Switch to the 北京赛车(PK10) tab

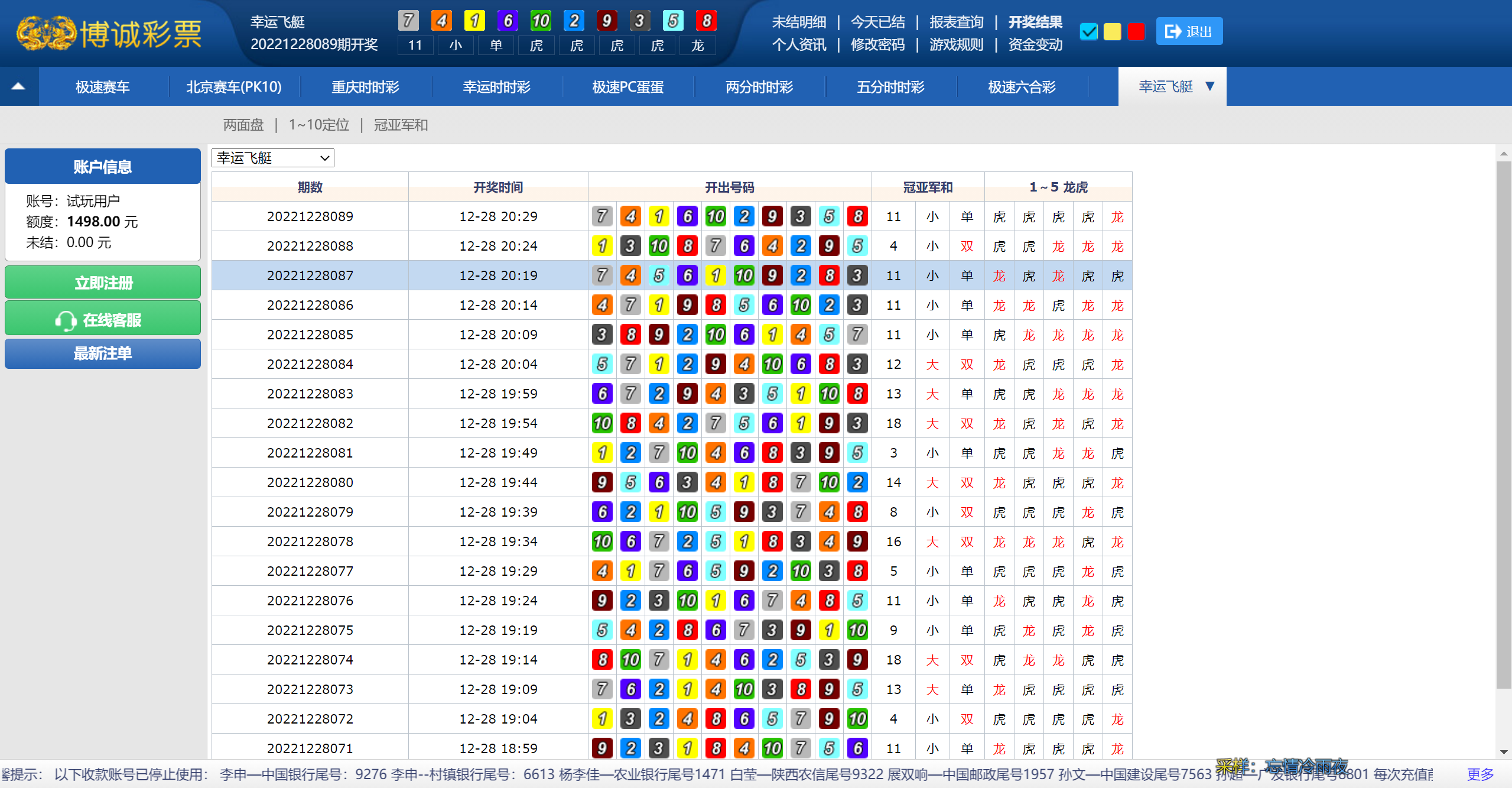[233, 87]
